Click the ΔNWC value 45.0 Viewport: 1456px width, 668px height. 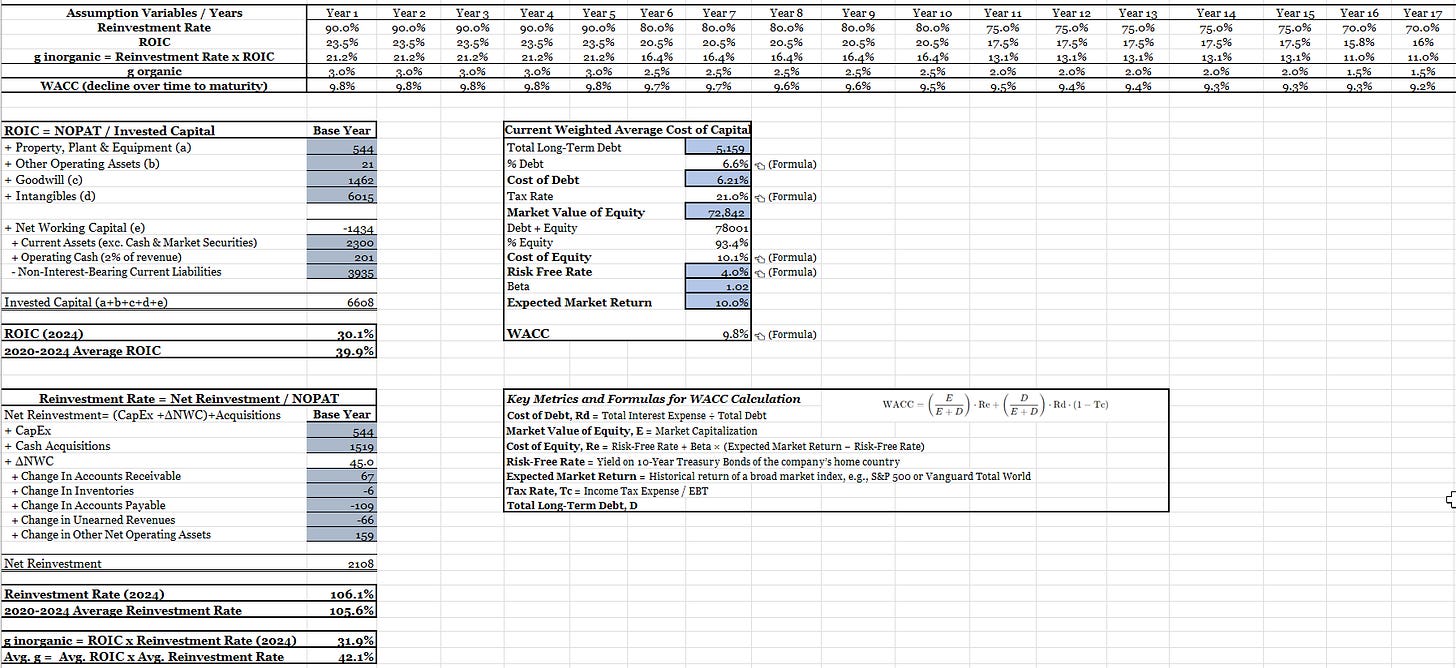tap(342, 462)
